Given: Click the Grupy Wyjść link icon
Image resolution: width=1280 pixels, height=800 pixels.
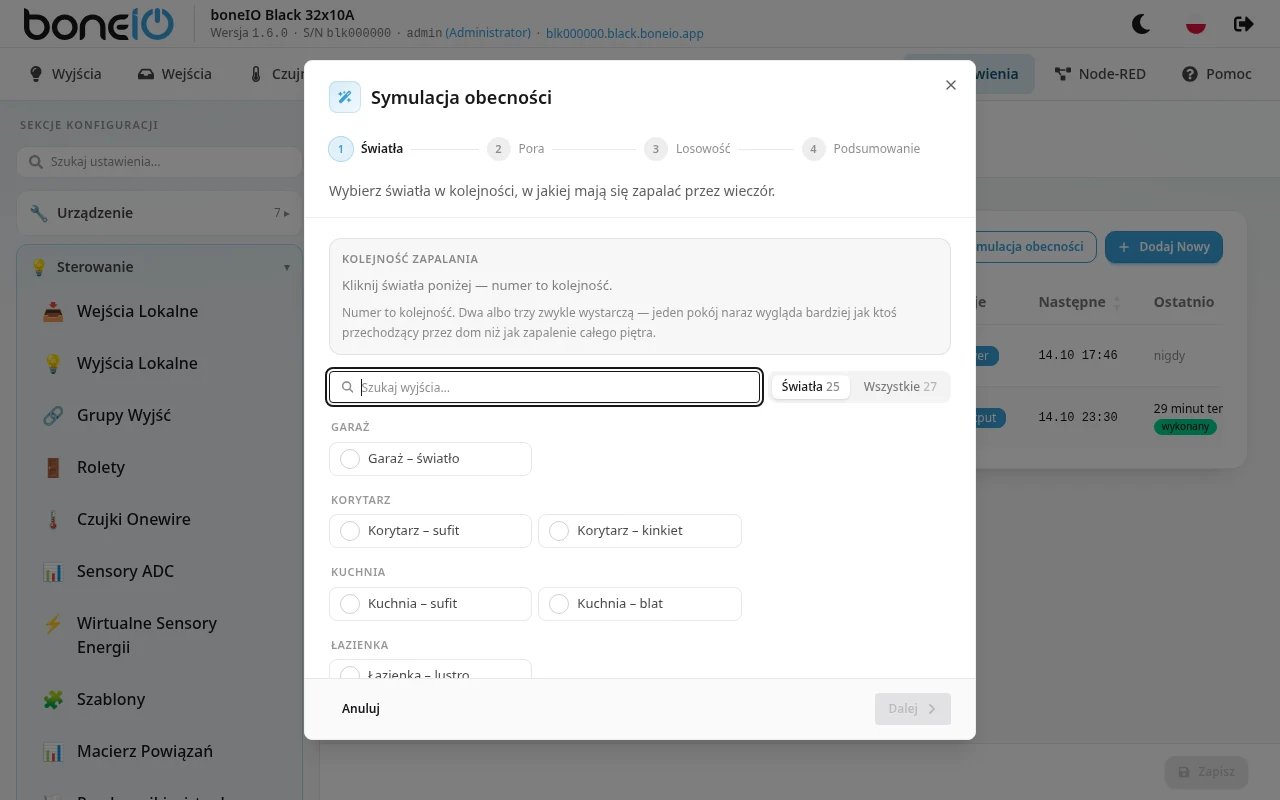Looking at the screenshot, I should click(53, 415).
